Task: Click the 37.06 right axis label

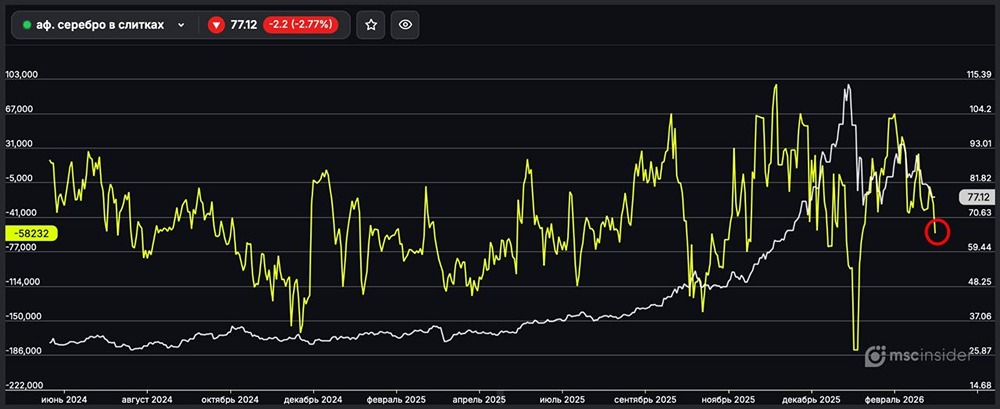Action: pos(980,316)
